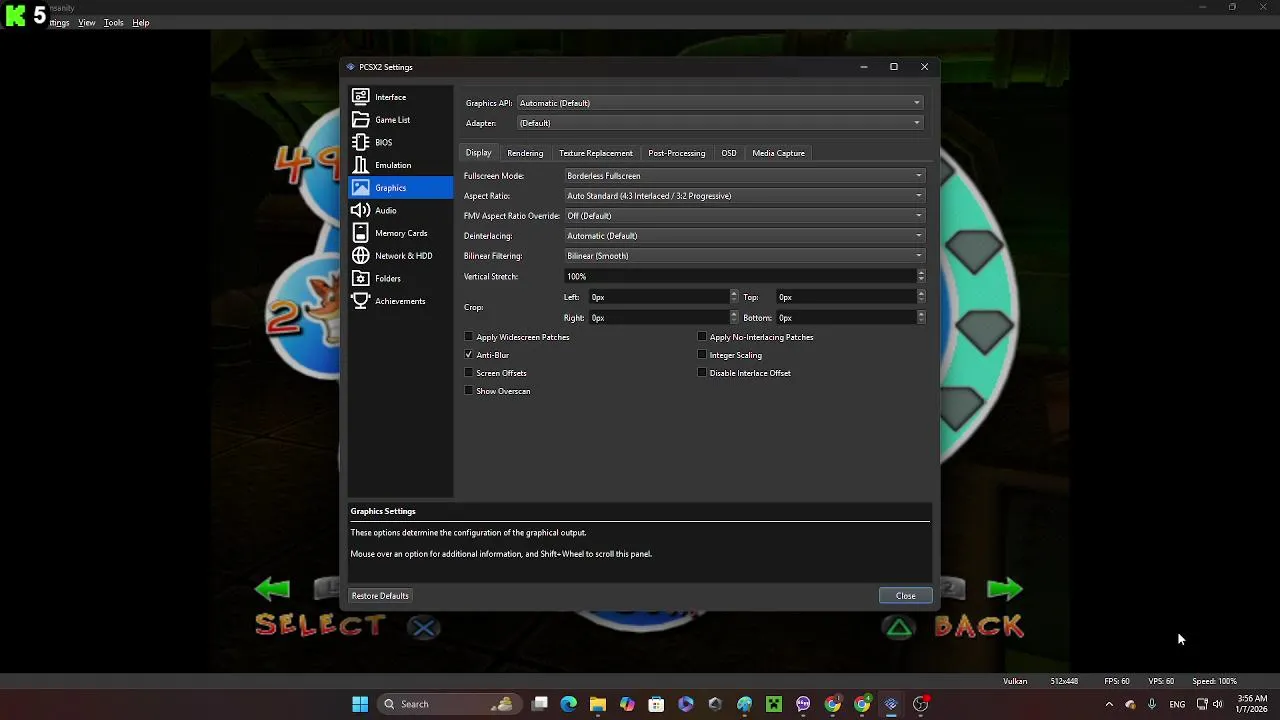
Task: Click the Restore Defaults button
Action: 380,596
